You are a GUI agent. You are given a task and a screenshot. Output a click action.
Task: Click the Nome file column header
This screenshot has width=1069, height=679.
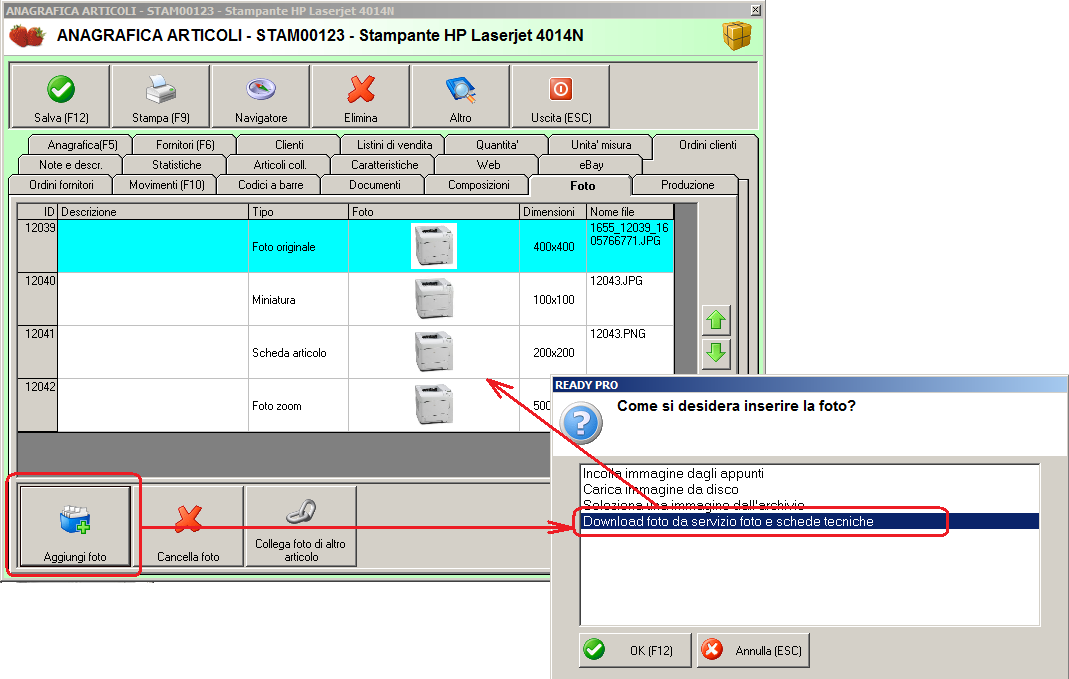pos(629,212)
